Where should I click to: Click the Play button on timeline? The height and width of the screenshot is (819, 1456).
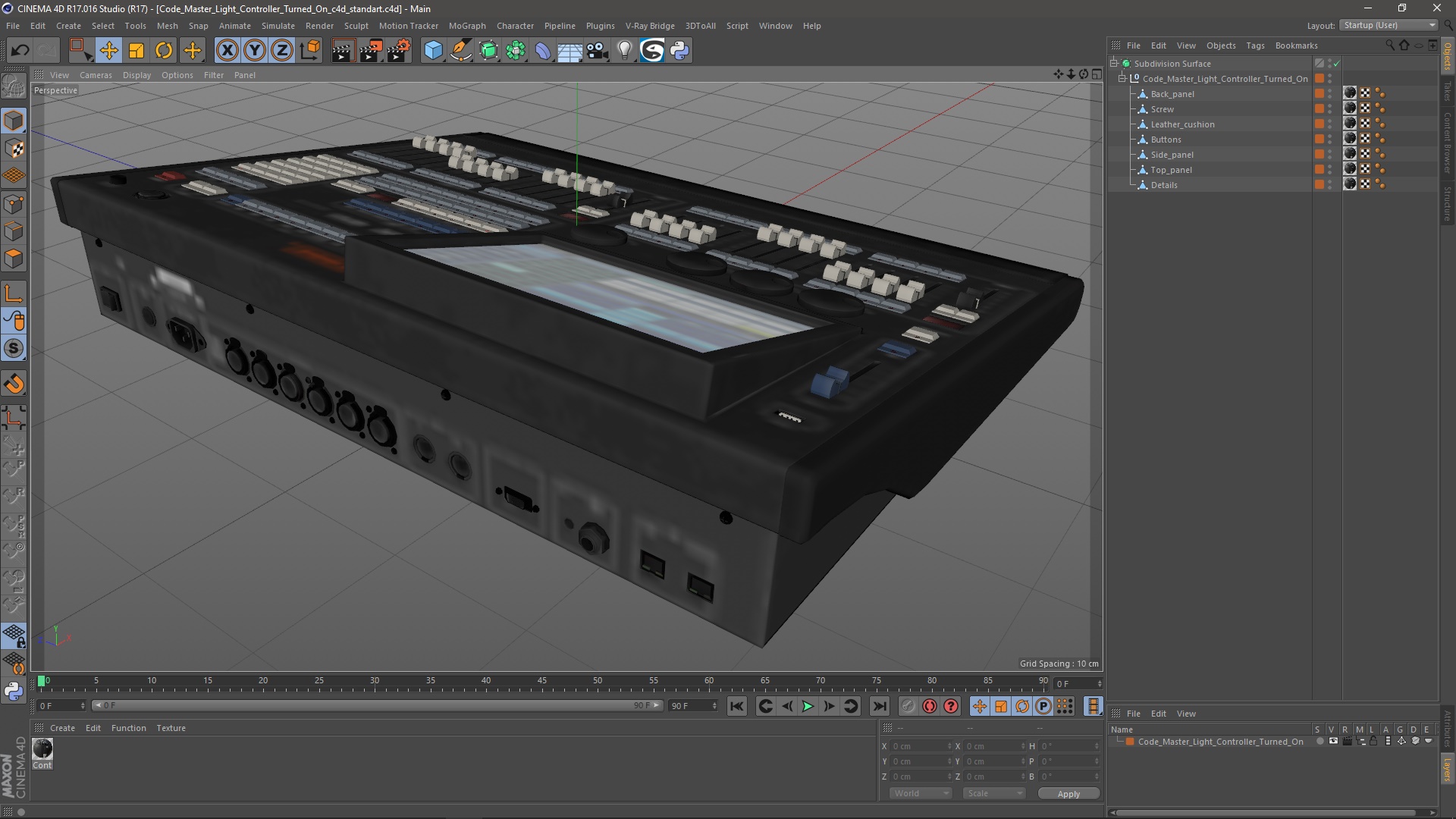point(808,706)
